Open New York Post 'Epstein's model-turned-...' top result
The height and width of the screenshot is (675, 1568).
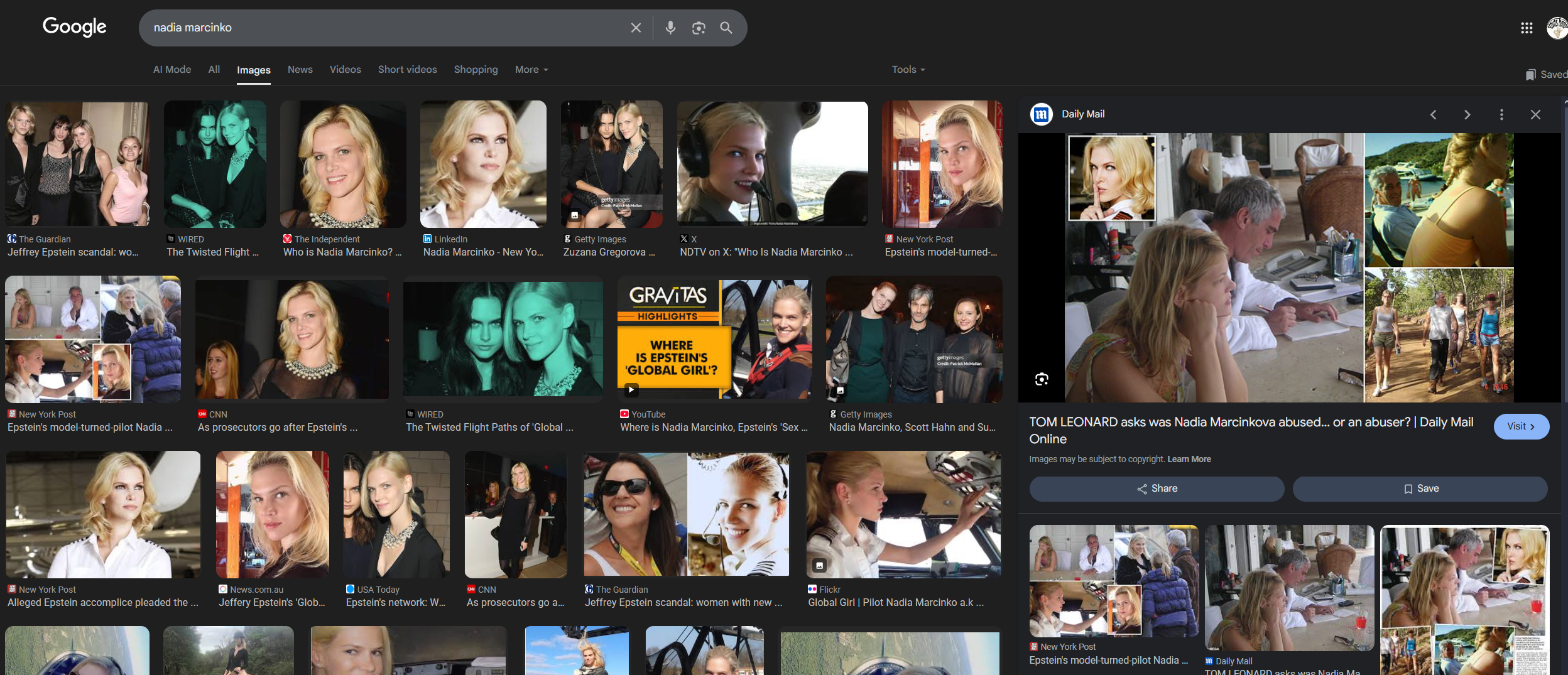point(941,252)
